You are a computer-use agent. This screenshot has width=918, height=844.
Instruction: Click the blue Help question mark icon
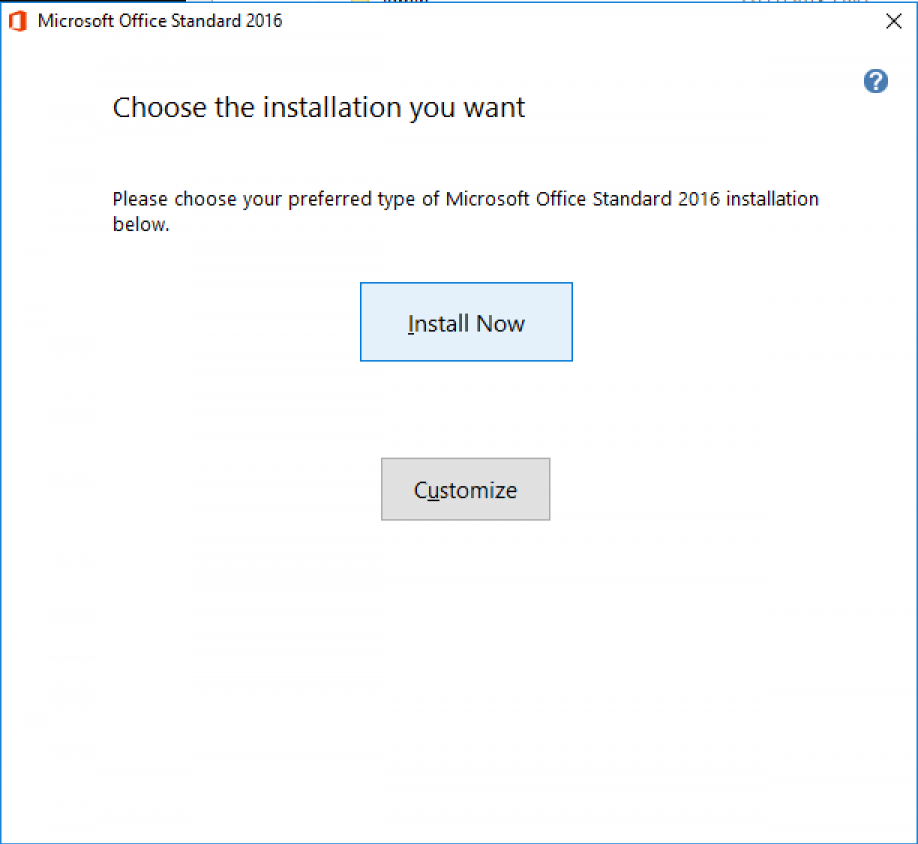pyautogui.click(x=875, y=82)
